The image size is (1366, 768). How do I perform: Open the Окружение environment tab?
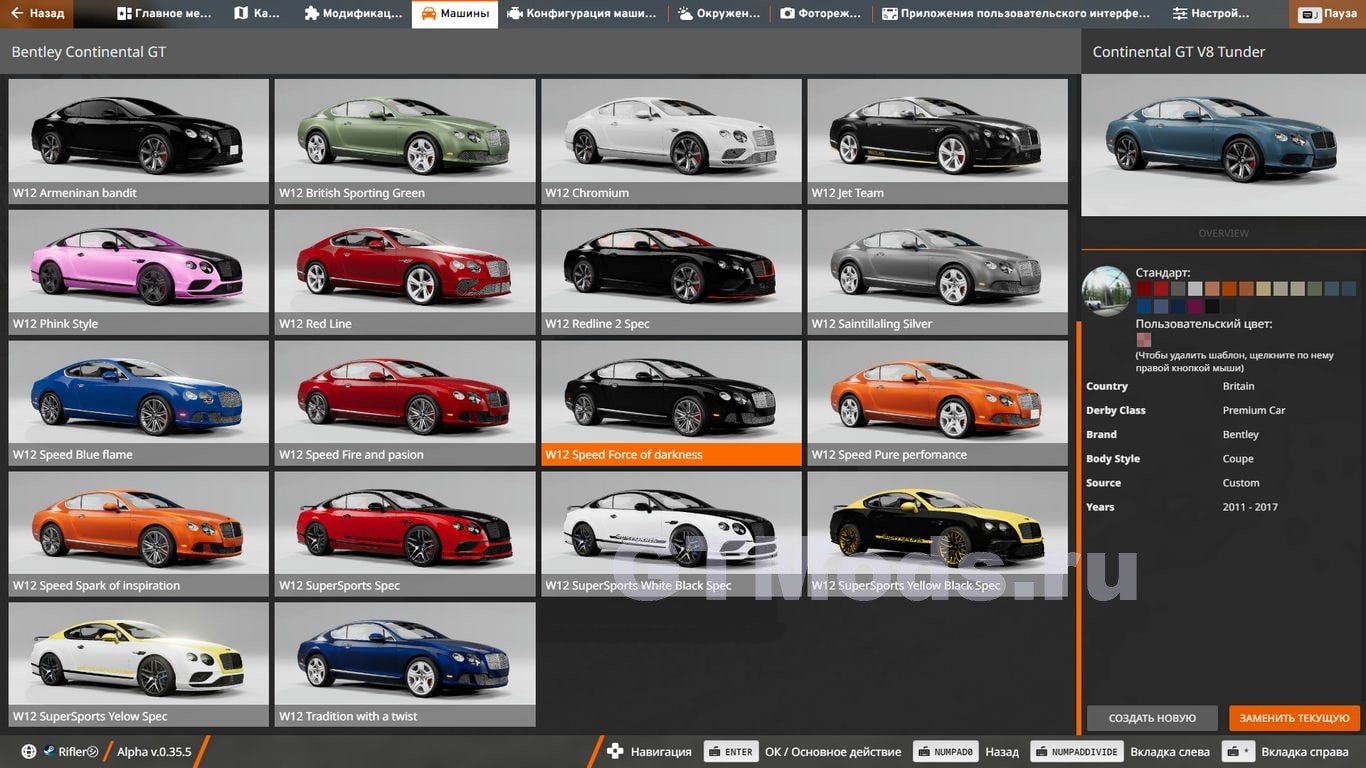click(x=719, y=14)
